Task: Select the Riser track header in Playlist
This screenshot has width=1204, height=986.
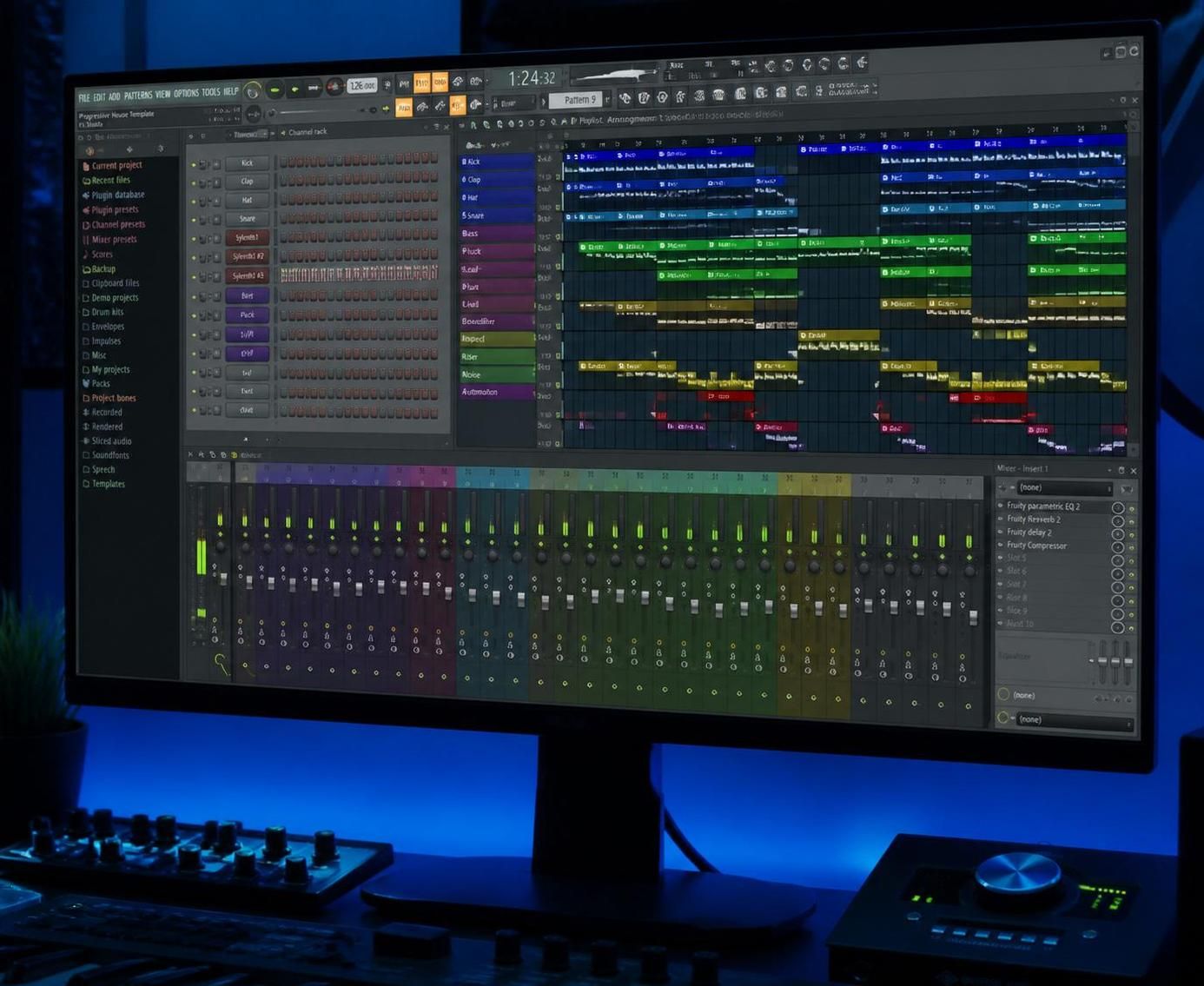Action: click(x=497, y=356)
